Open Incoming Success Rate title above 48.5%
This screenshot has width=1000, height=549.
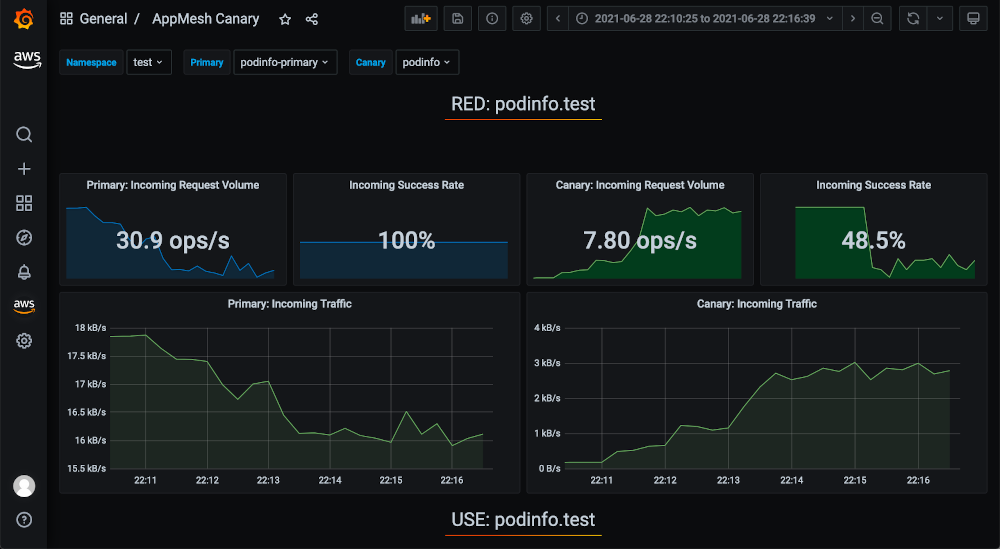(874, 185)
